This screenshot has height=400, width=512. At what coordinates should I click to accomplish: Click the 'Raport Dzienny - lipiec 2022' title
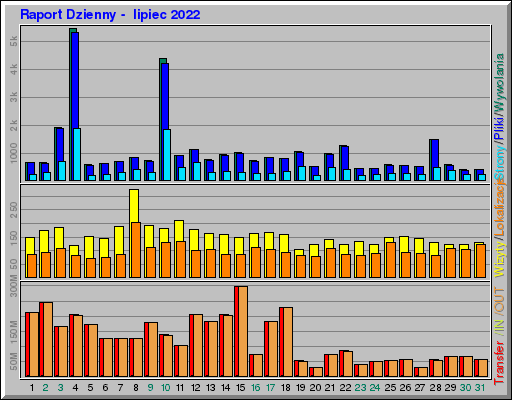[110, 15]
